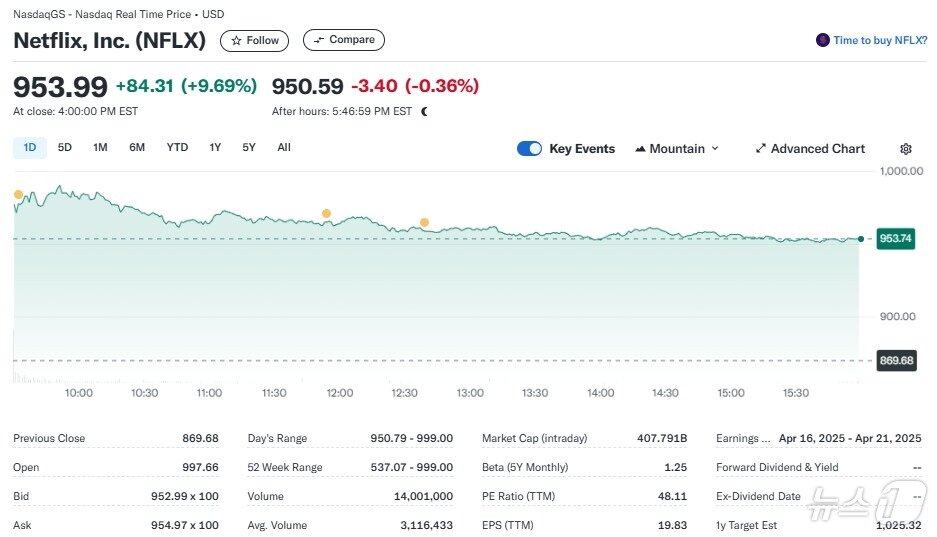Select the 1Y time range
This screenshot has height=537, width=937.
tap(215, 148)
